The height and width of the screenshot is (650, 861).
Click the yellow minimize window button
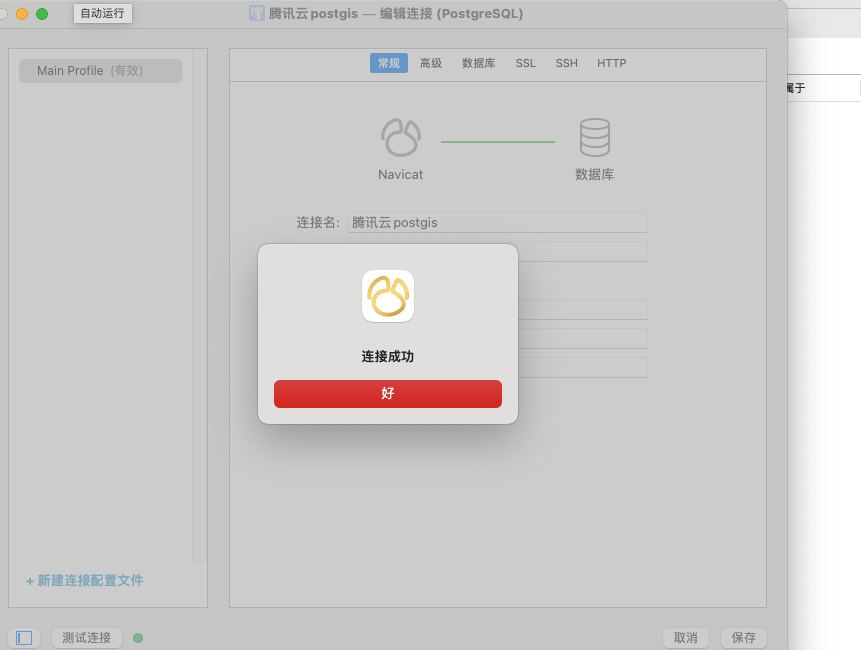pos(22,14)
